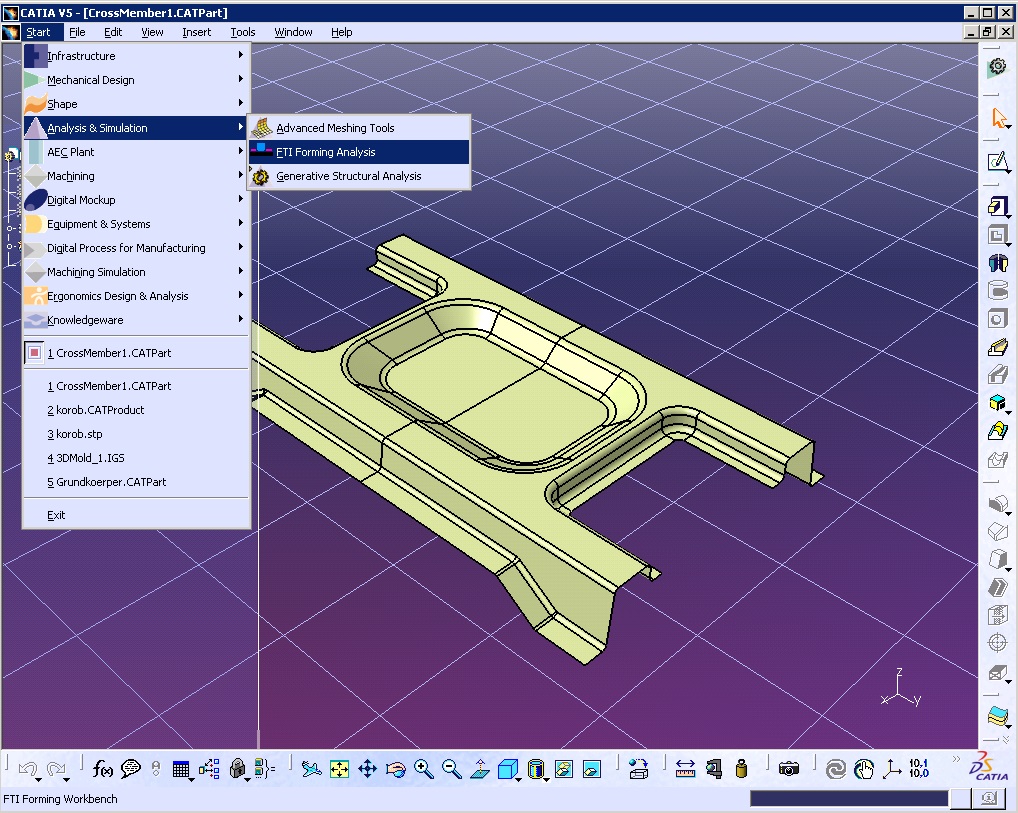Open the Design Table icon
Screen dimensions: 1018x813
(181, 769)
